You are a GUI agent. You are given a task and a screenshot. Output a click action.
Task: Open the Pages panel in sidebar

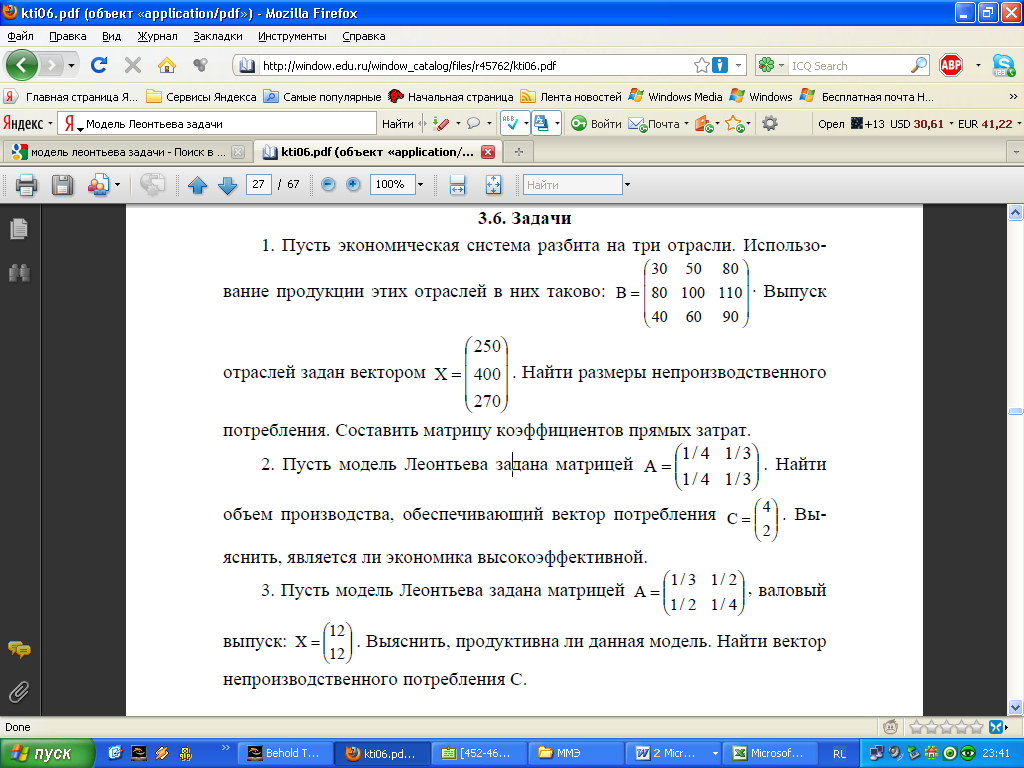tap(18, 229)
